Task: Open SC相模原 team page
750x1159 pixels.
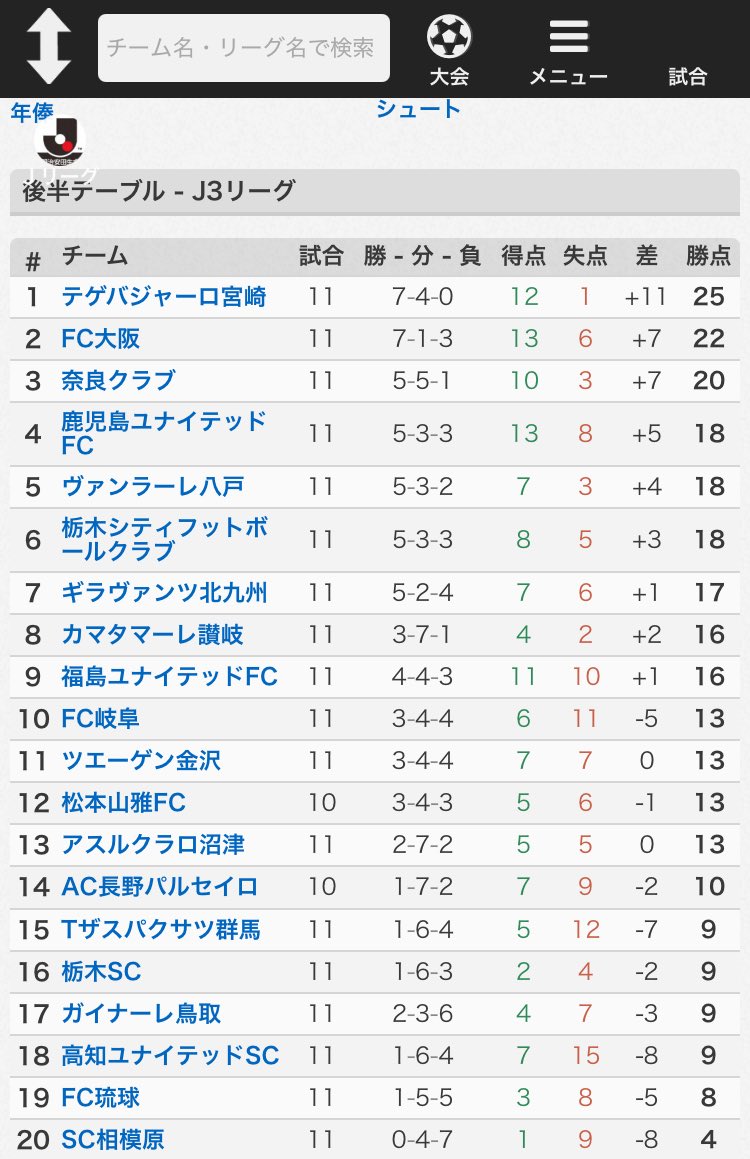Action: 112,1140
